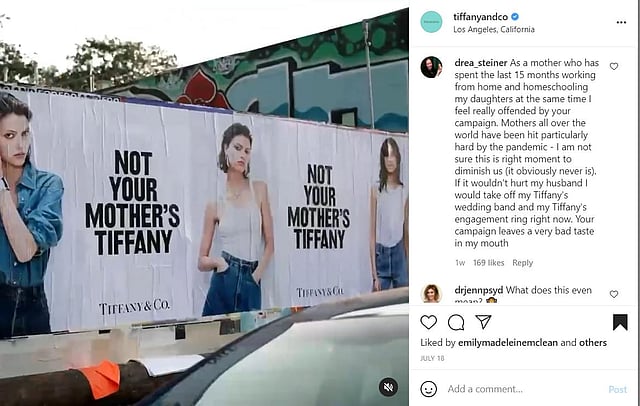Share post via paper plane icon
Viewport: 640px width, 406px height.
(x=483, y=322)
